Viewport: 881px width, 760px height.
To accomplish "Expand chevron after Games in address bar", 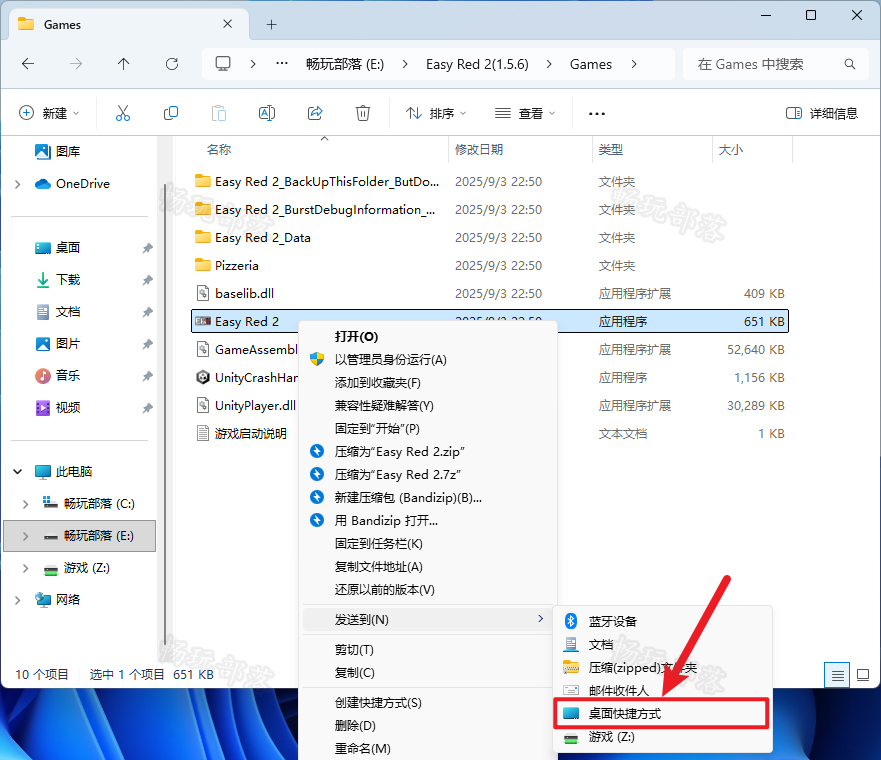I will tap(634, 64).
